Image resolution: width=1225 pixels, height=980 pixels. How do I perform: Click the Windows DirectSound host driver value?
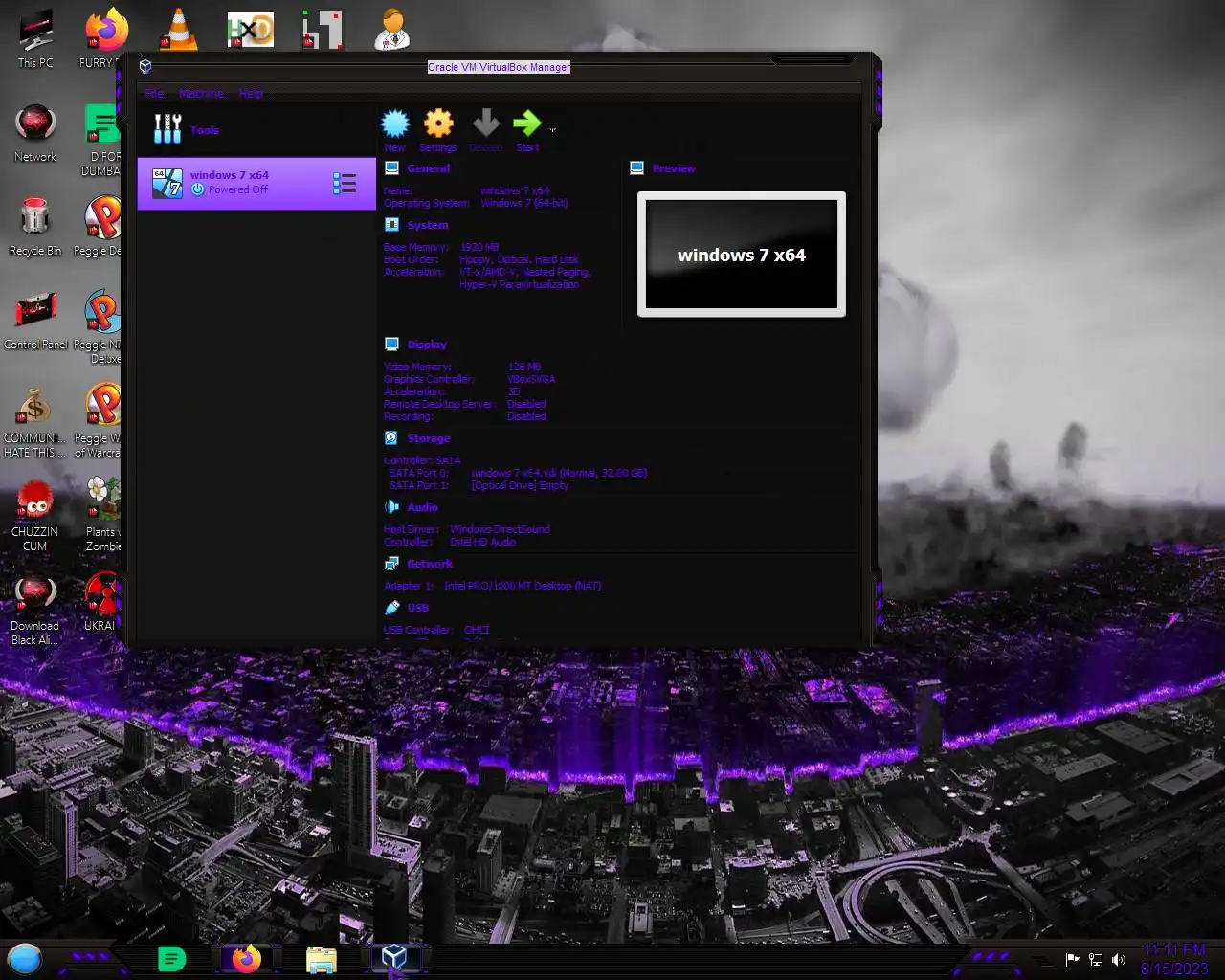click(500, 529)
